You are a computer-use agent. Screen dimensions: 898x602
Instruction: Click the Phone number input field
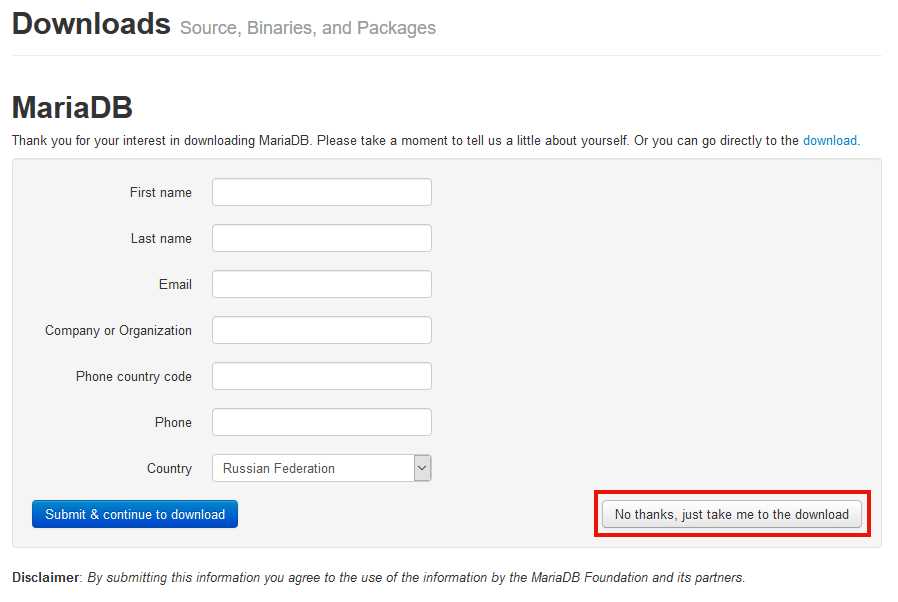point(321,422)
